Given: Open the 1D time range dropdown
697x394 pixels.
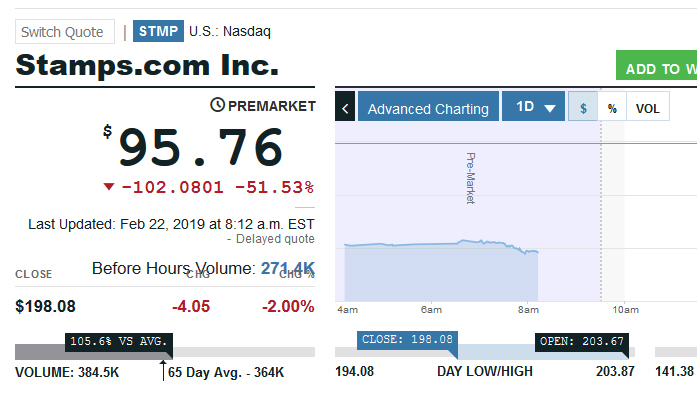Looking at the screenshot, I should tap(533, 106).
